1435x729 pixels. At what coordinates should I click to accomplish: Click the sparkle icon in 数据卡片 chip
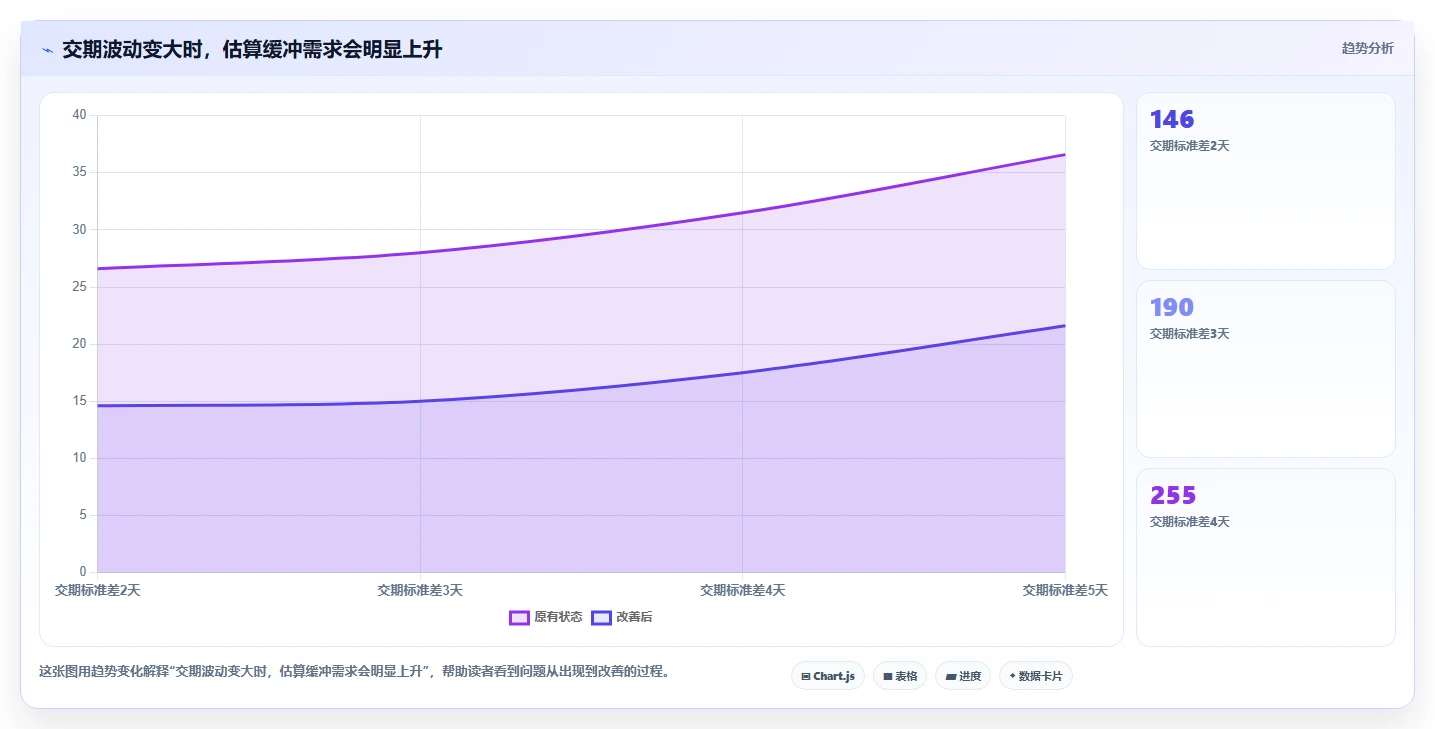tap(1013, 676)
